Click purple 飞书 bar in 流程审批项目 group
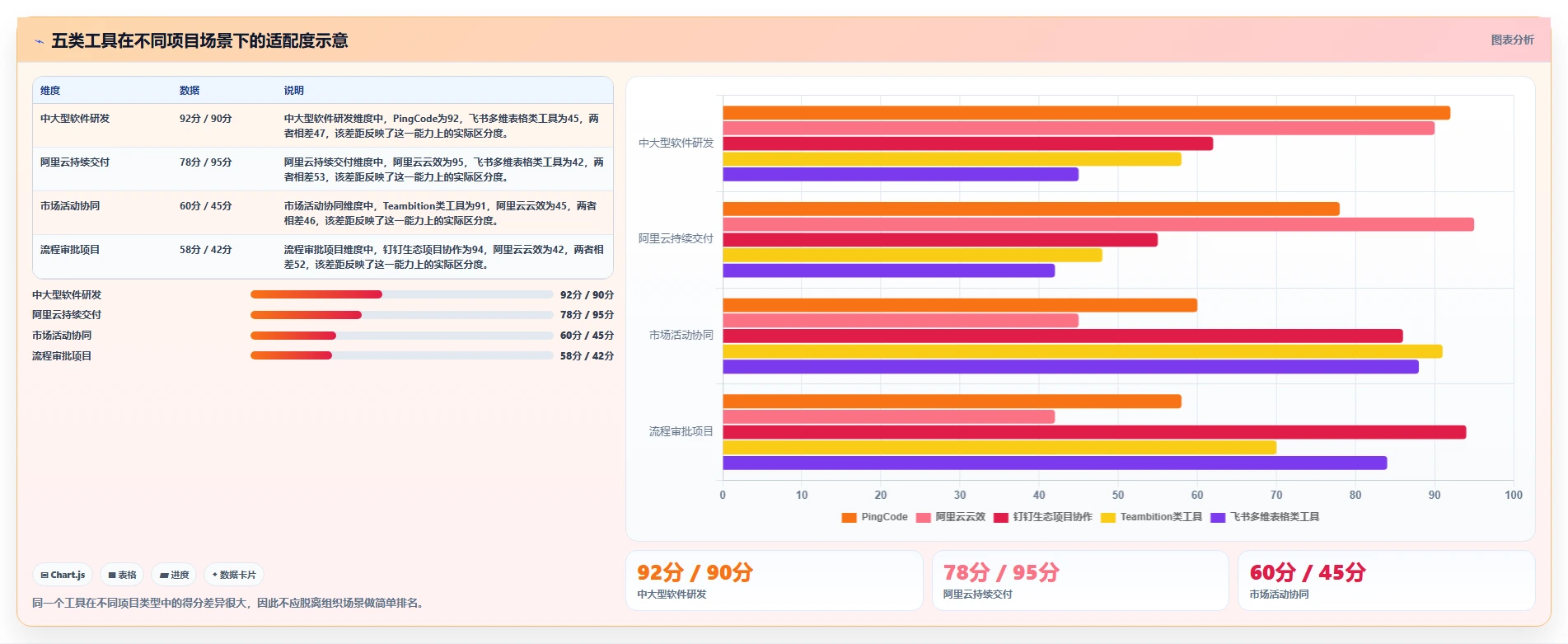 (x=1055, y=463)
